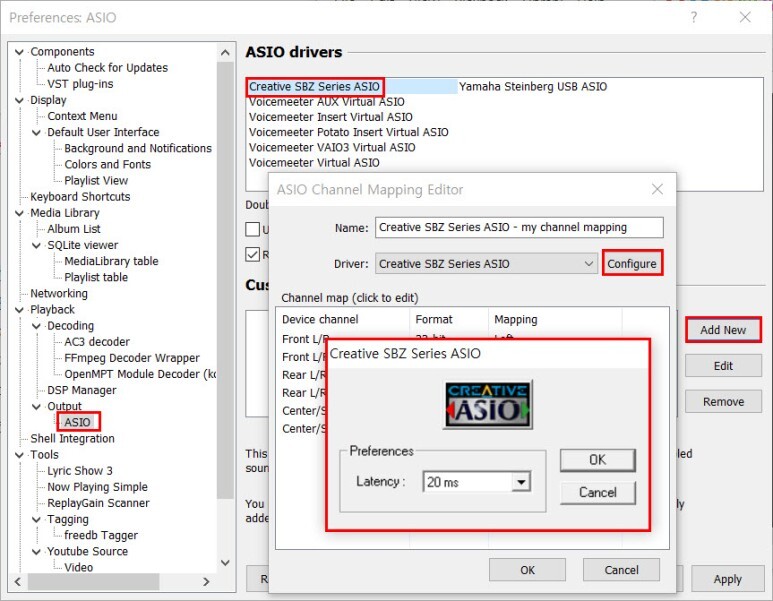Viewport: 773px width, 601px height.
Task: Select Shell Integration page
Action: (72, 438)
